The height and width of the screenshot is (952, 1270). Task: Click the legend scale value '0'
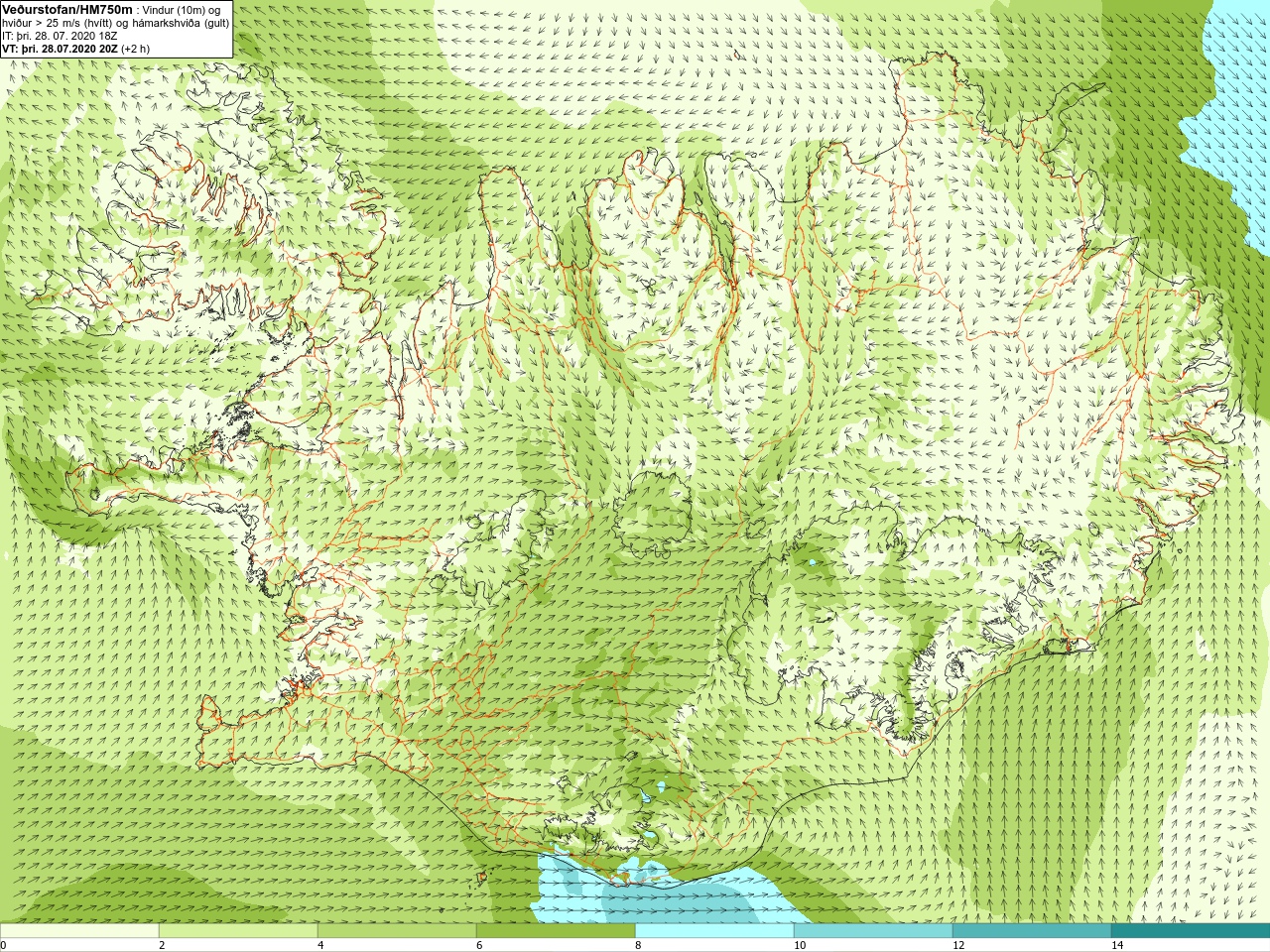tap(3, 945)
